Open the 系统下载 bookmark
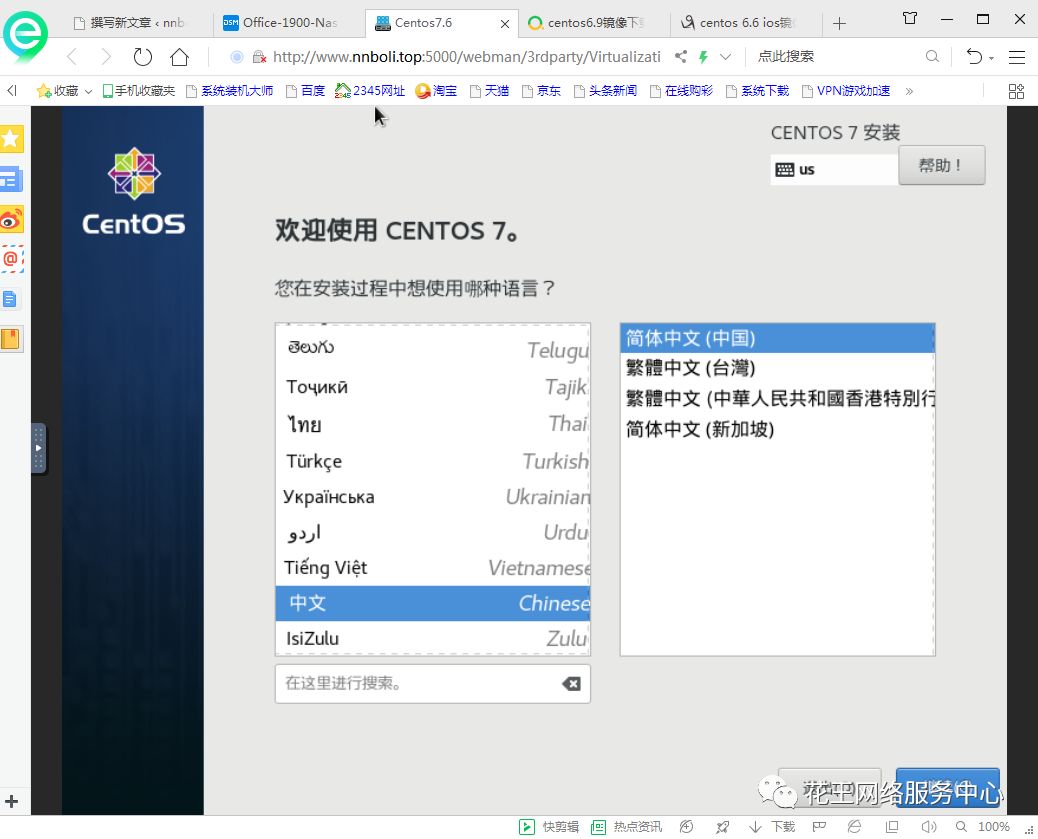Screen dimensions: 1038x839 757,91
